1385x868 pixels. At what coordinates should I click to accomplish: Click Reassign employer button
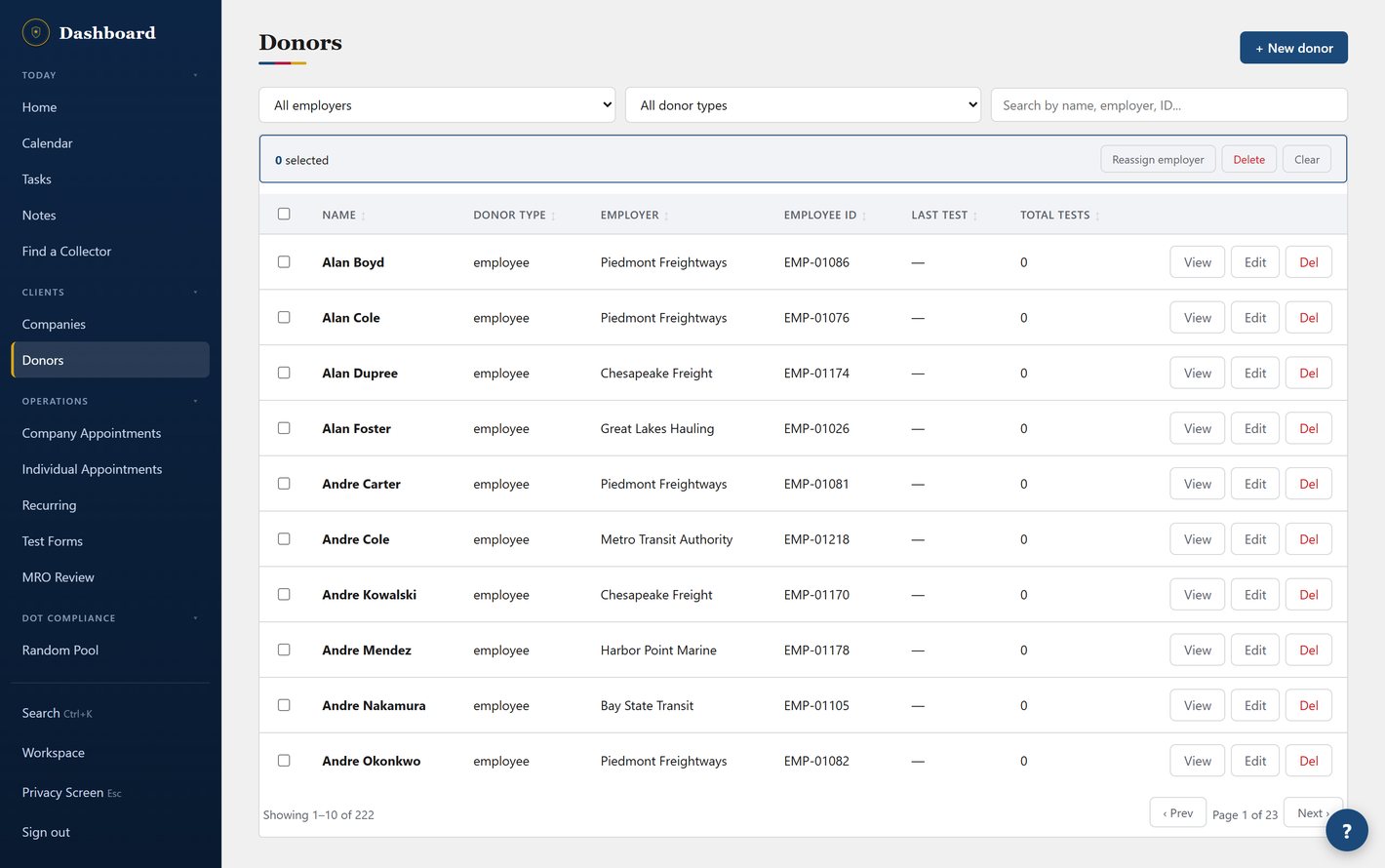[1158, 160]
